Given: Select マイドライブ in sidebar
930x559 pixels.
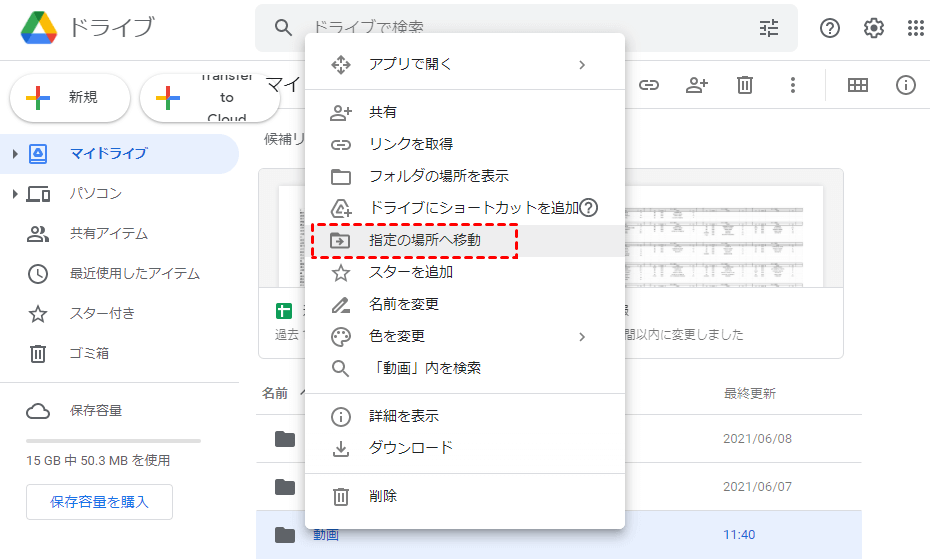Looking at the screenshot, I should [x=119, y=154].
